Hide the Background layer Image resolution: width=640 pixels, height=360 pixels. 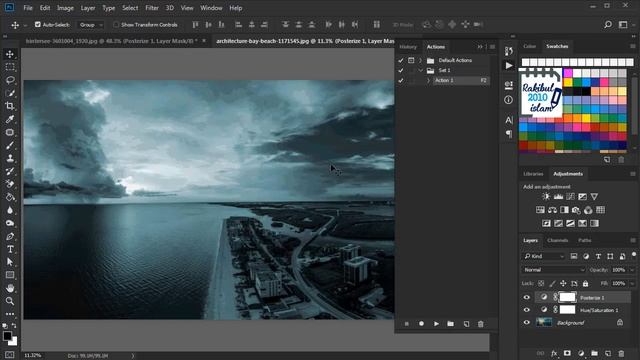point(527,322)
